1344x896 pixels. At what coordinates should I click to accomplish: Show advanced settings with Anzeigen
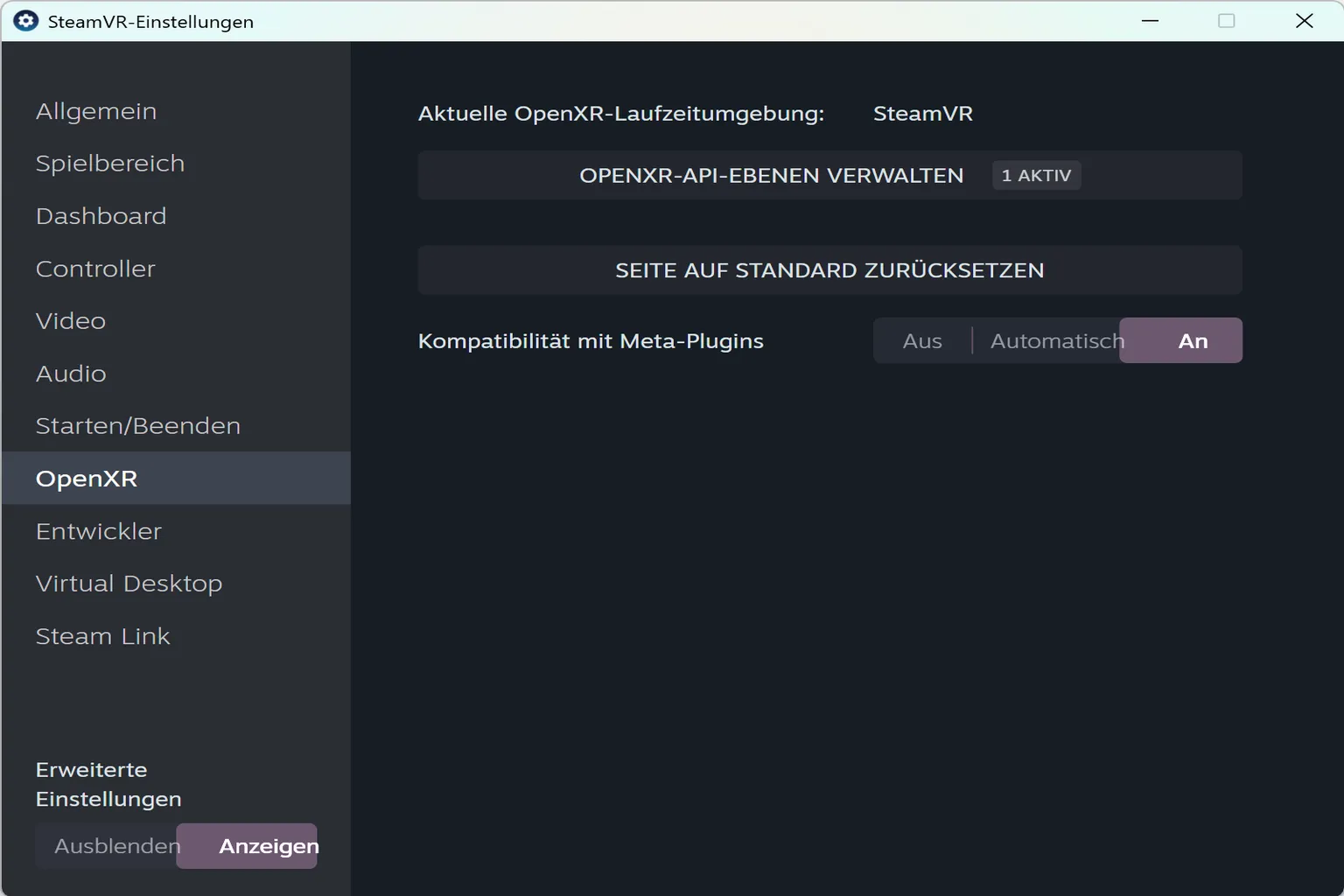(x=247, y=846)
